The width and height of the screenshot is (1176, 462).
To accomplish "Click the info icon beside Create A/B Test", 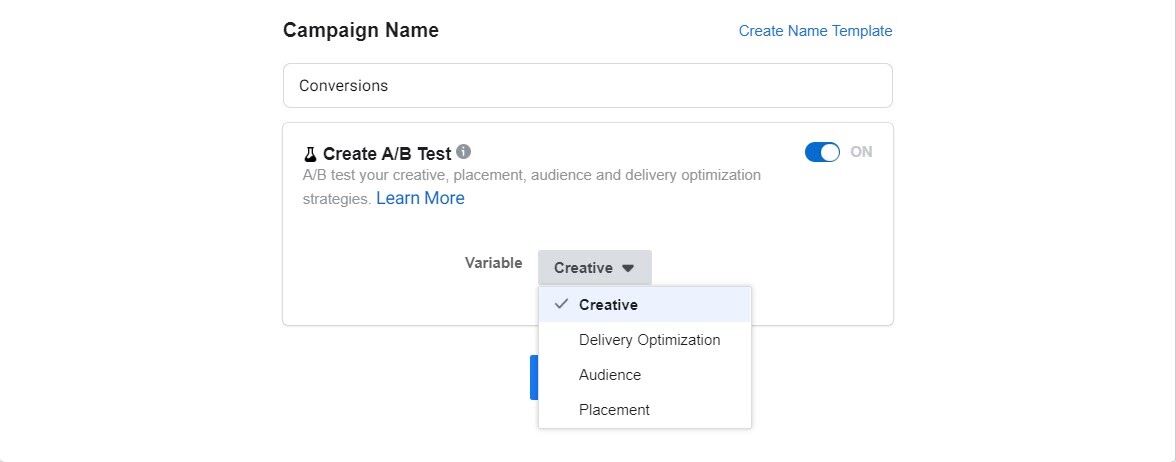I will (x=464, y=152).
